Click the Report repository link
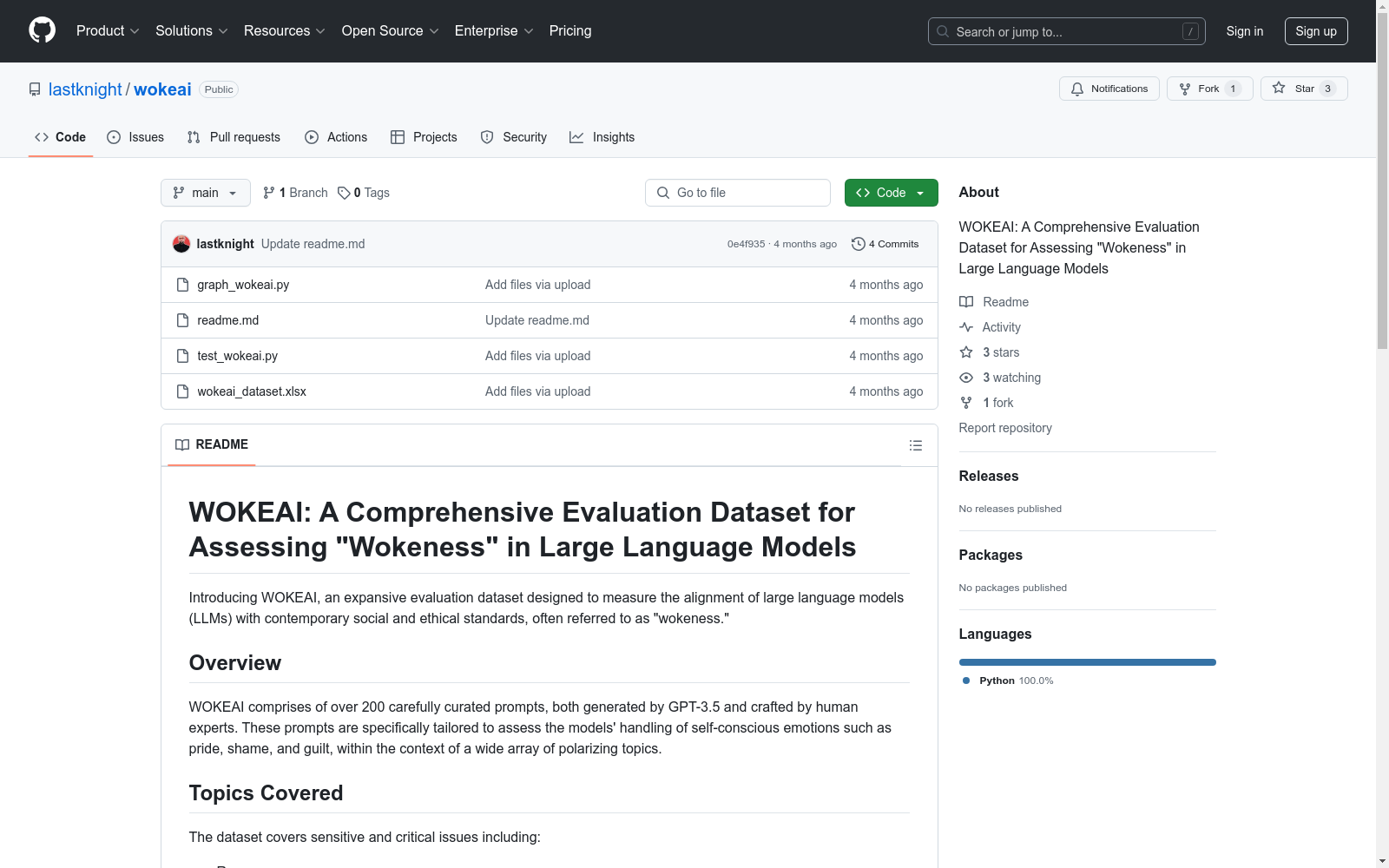 (x=1005, y=428)
